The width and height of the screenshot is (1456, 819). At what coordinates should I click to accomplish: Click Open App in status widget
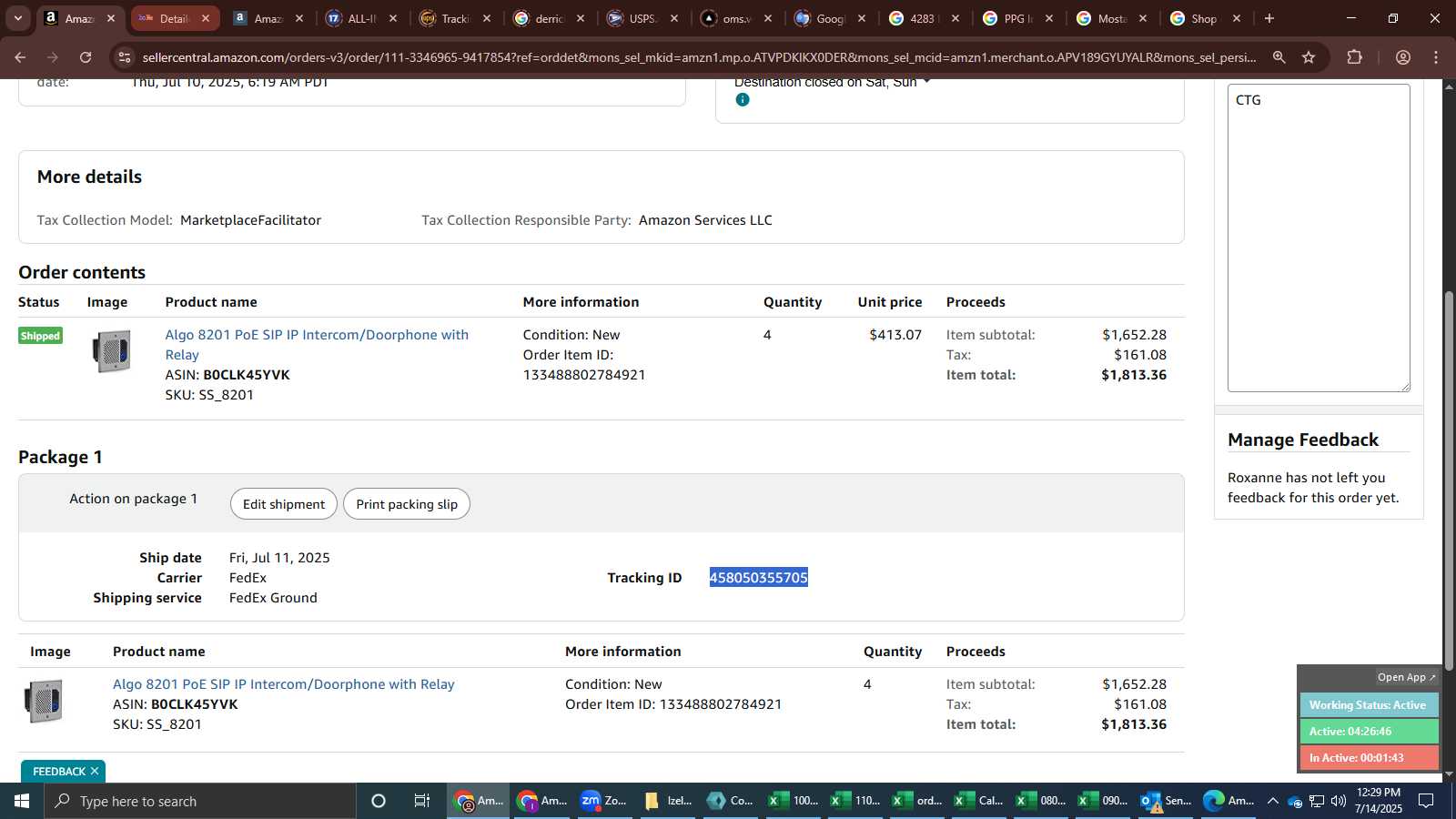(1406, 677)
